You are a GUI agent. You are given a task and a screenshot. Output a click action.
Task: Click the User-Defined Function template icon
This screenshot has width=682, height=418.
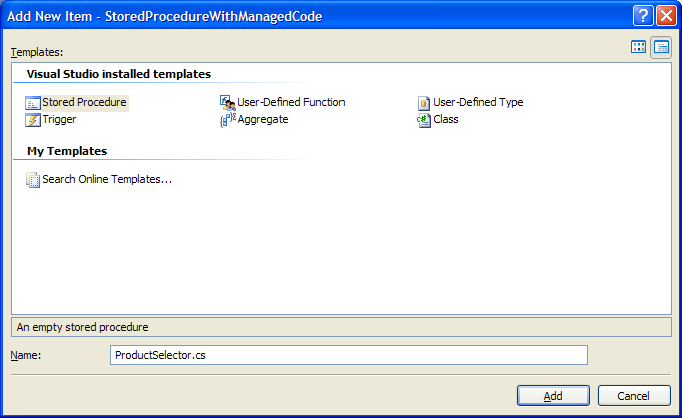(227, 102)
